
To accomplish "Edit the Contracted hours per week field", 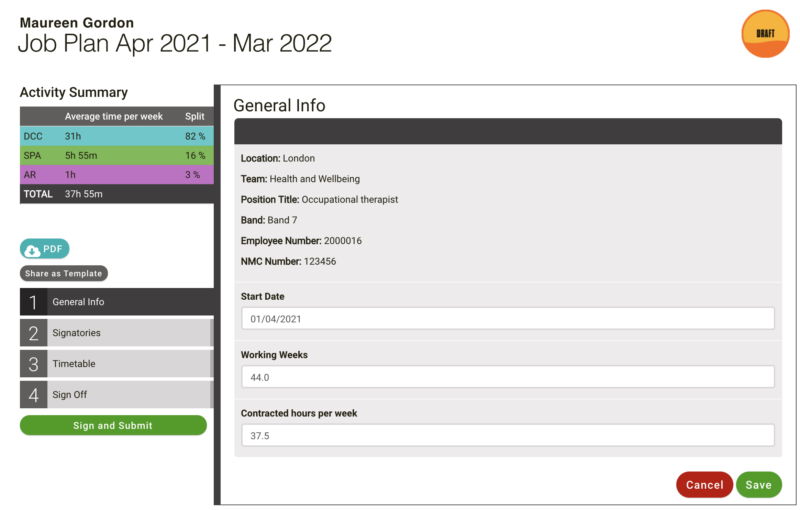I will (x=508, y=436).
